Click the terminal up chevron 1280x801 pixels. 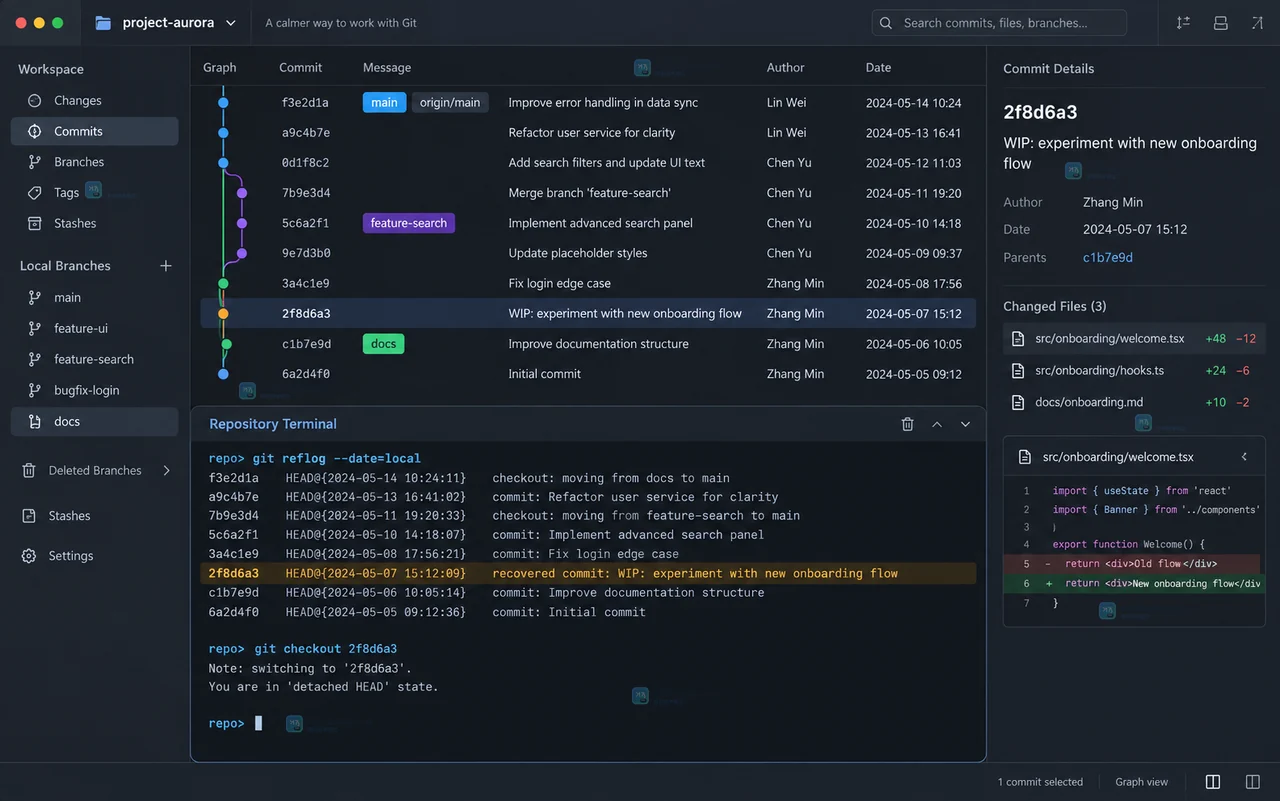coord(937,424)
